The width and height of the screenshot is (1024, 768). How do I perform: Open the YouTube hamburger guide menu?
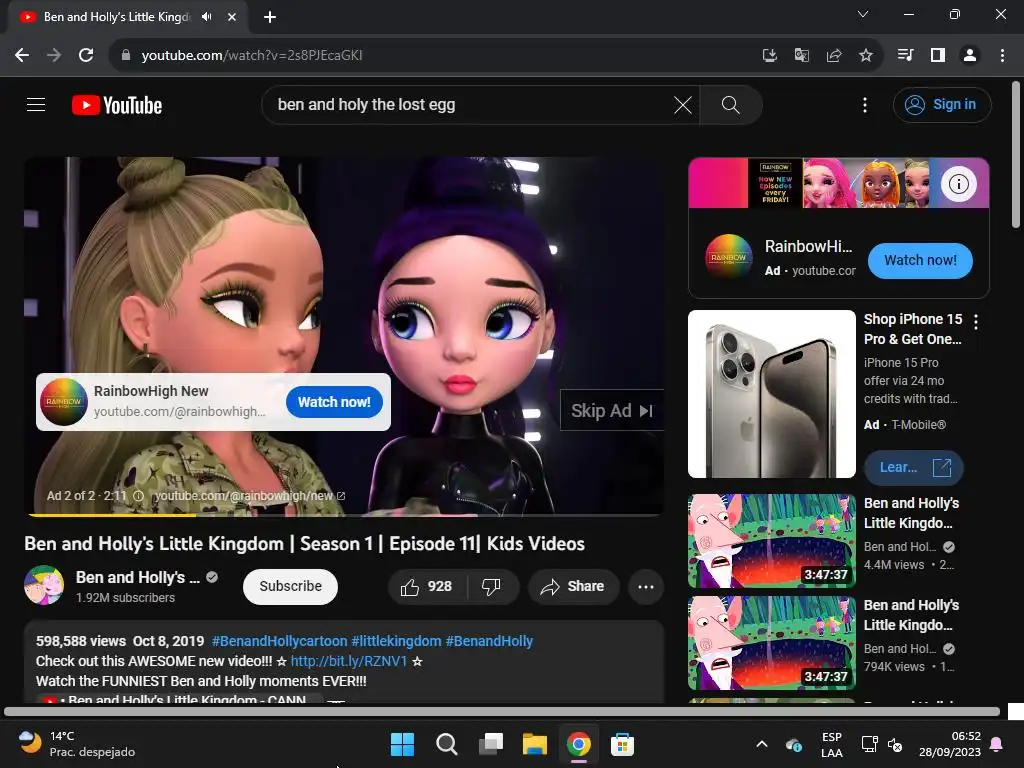click(36, 104)
